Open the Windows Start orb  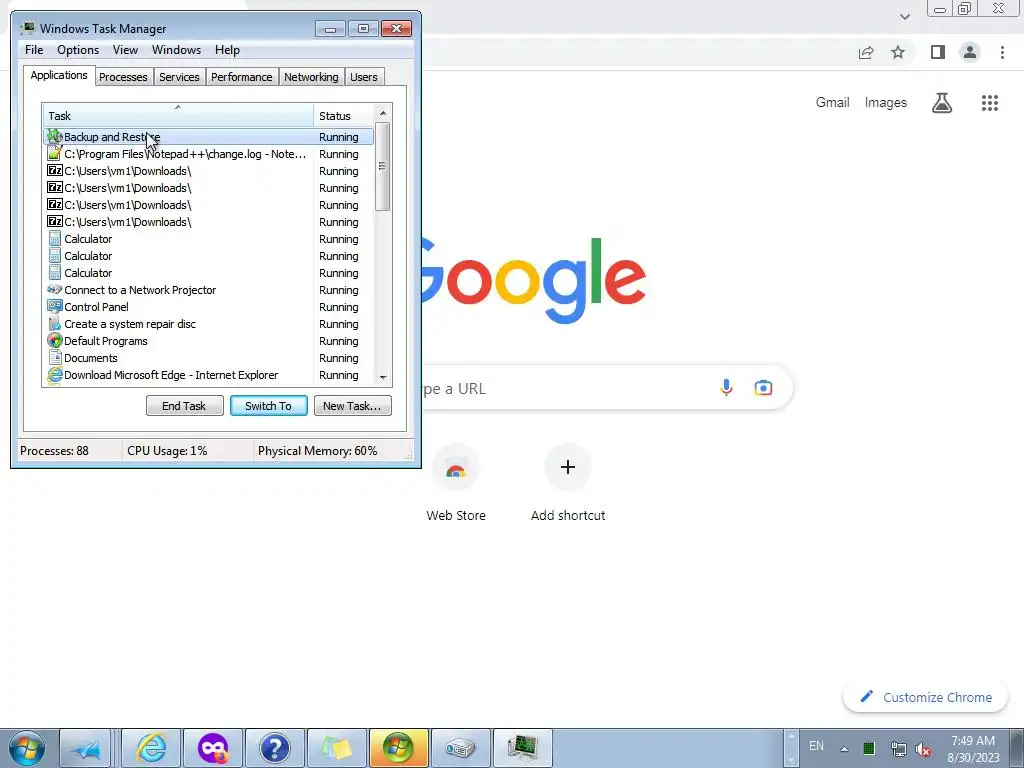tap(27, 748)
